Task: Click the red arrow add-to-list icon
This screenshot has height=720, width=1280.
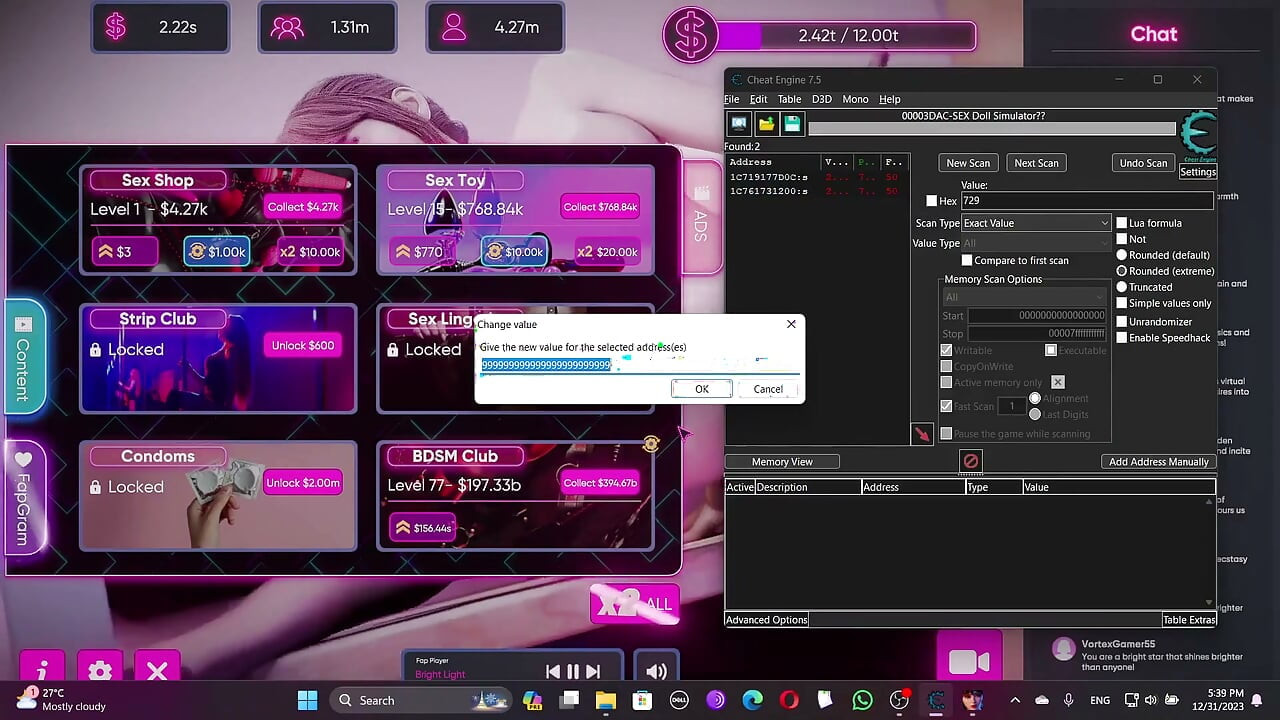Action: click(x=922, y=434)
